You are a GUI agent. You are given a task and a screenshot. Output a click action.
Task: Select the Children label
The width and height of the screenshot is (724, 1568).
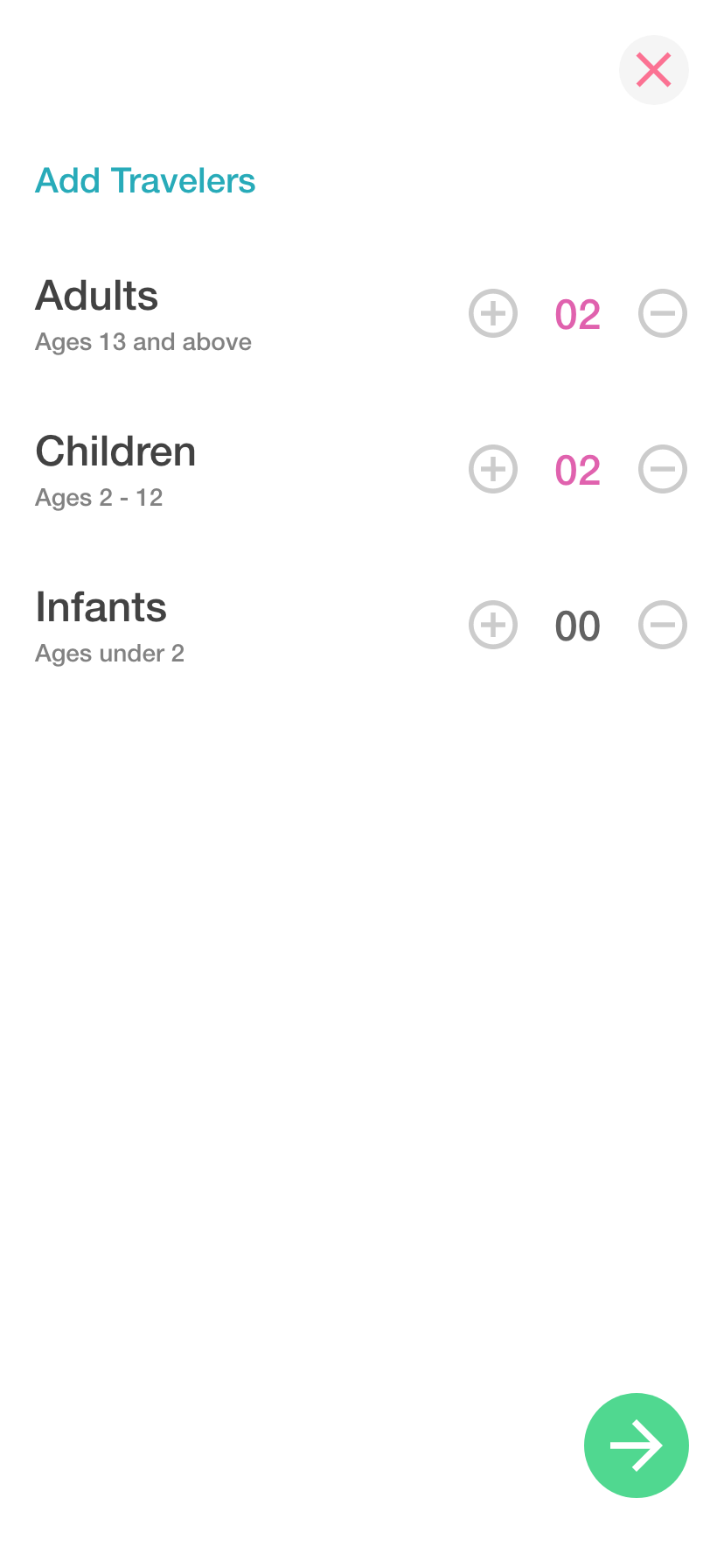click(x=115, y=451)
